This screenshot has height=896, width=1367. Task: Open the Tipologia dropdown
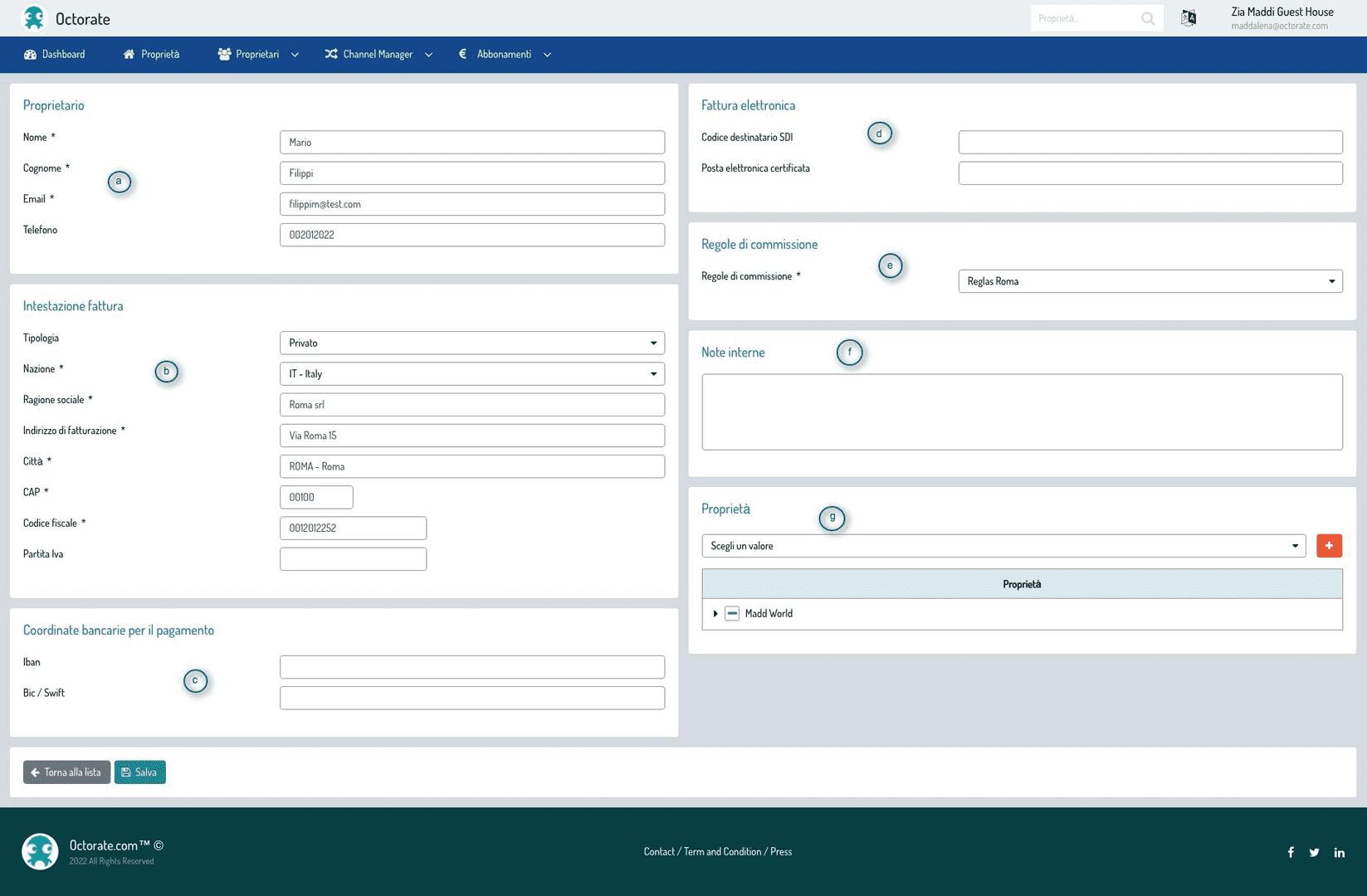tap(471, 343)
